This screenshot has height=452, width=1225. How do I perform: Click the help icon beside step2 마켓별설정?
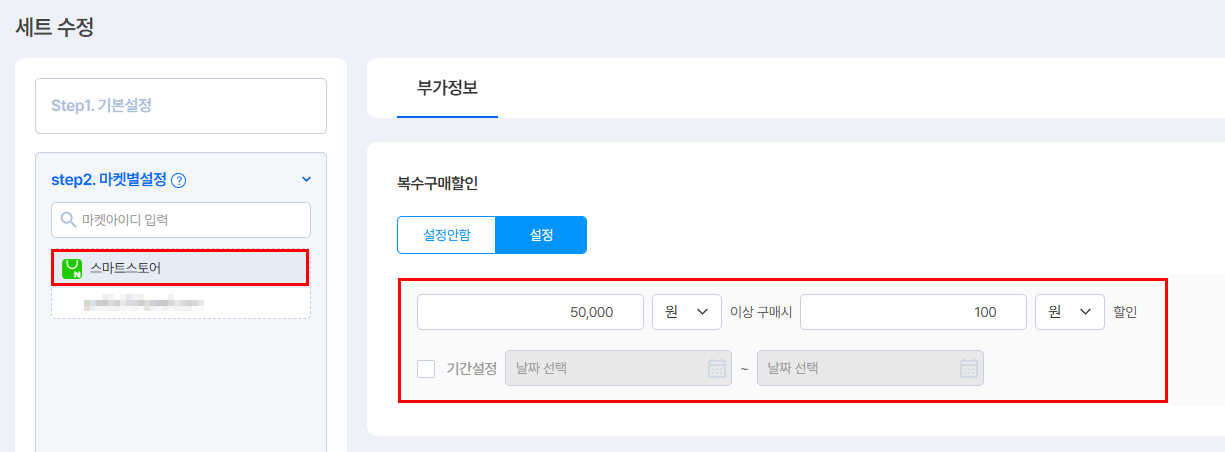[x=179, y=181]
